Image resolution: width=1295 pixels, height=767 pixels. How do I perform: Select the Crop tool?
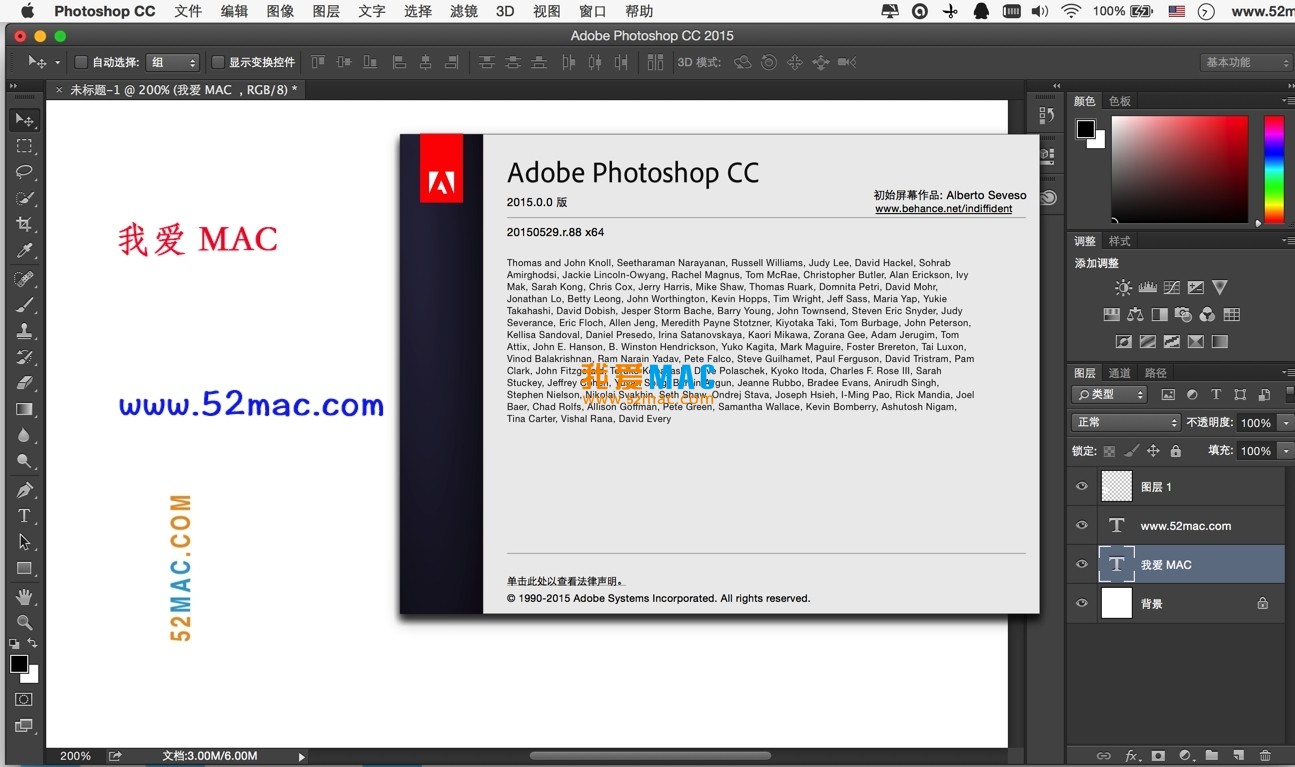(24, 224)
